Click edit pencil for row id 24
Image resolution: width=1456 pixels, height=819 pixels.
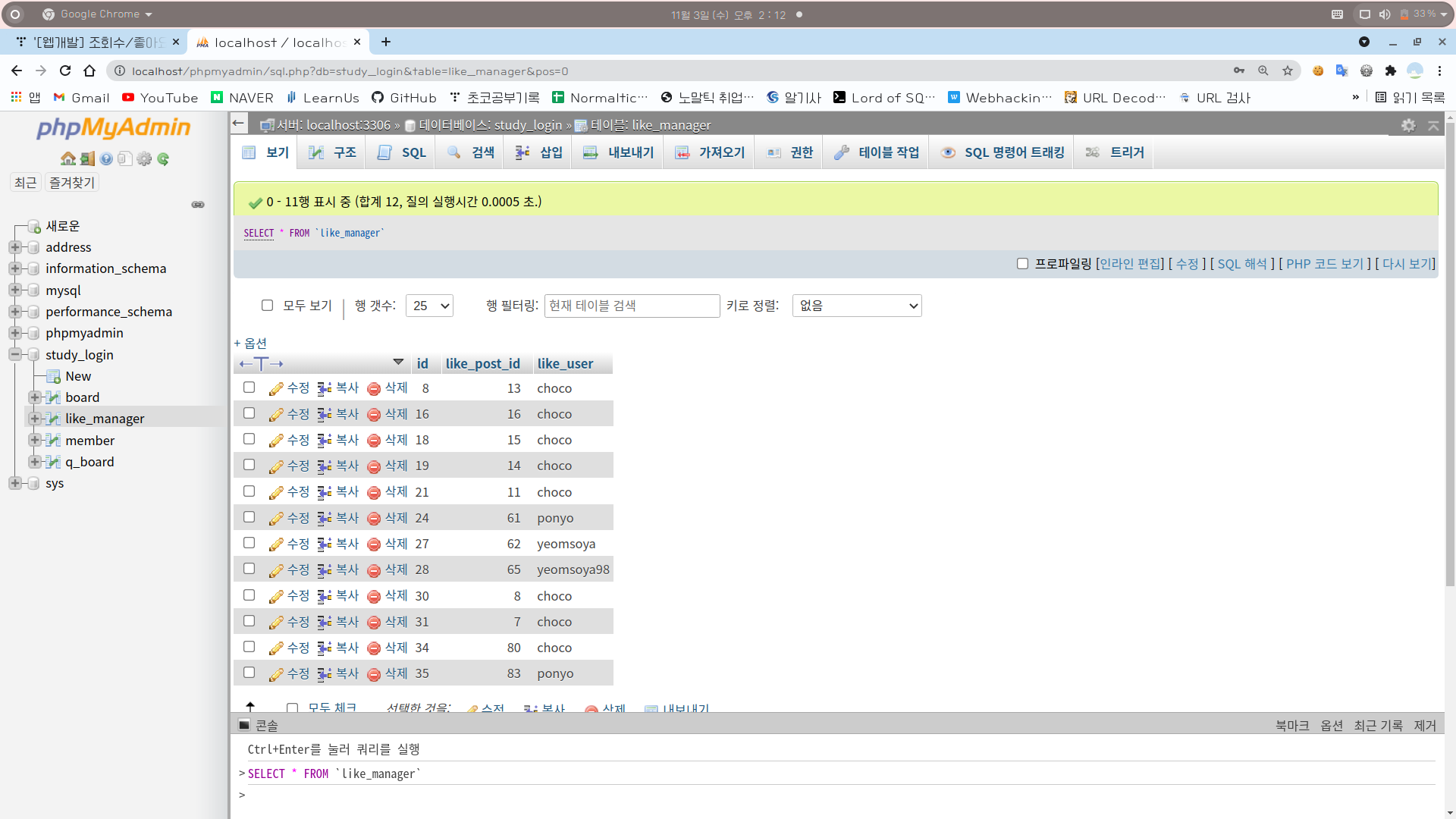pyautogui.click(x=276, y=519)
